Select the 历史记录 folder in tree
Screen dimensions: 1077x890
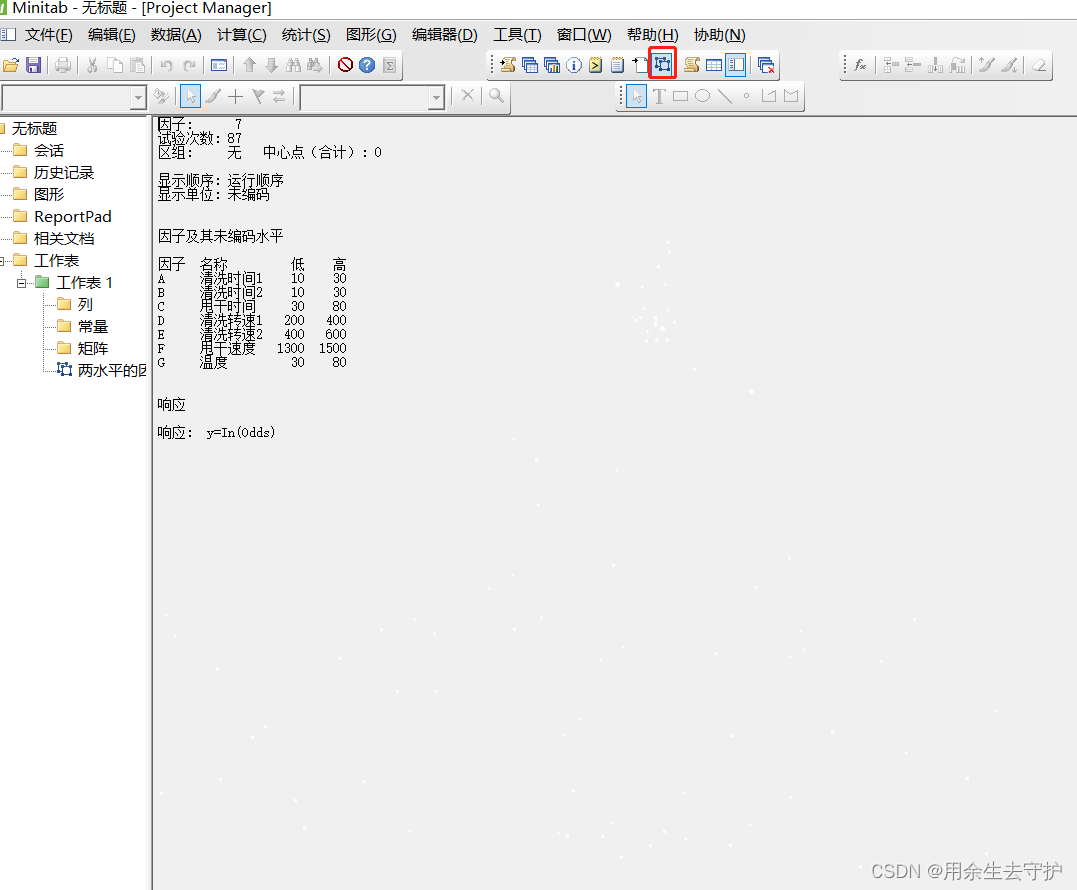point(63,172)
